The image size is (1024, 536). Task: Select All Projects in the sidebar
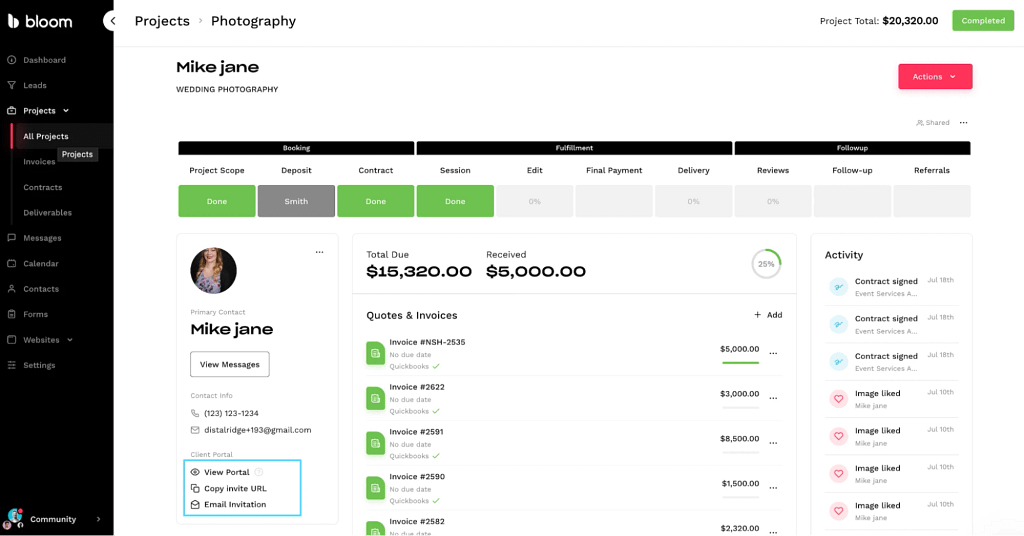tap(46, 136)
